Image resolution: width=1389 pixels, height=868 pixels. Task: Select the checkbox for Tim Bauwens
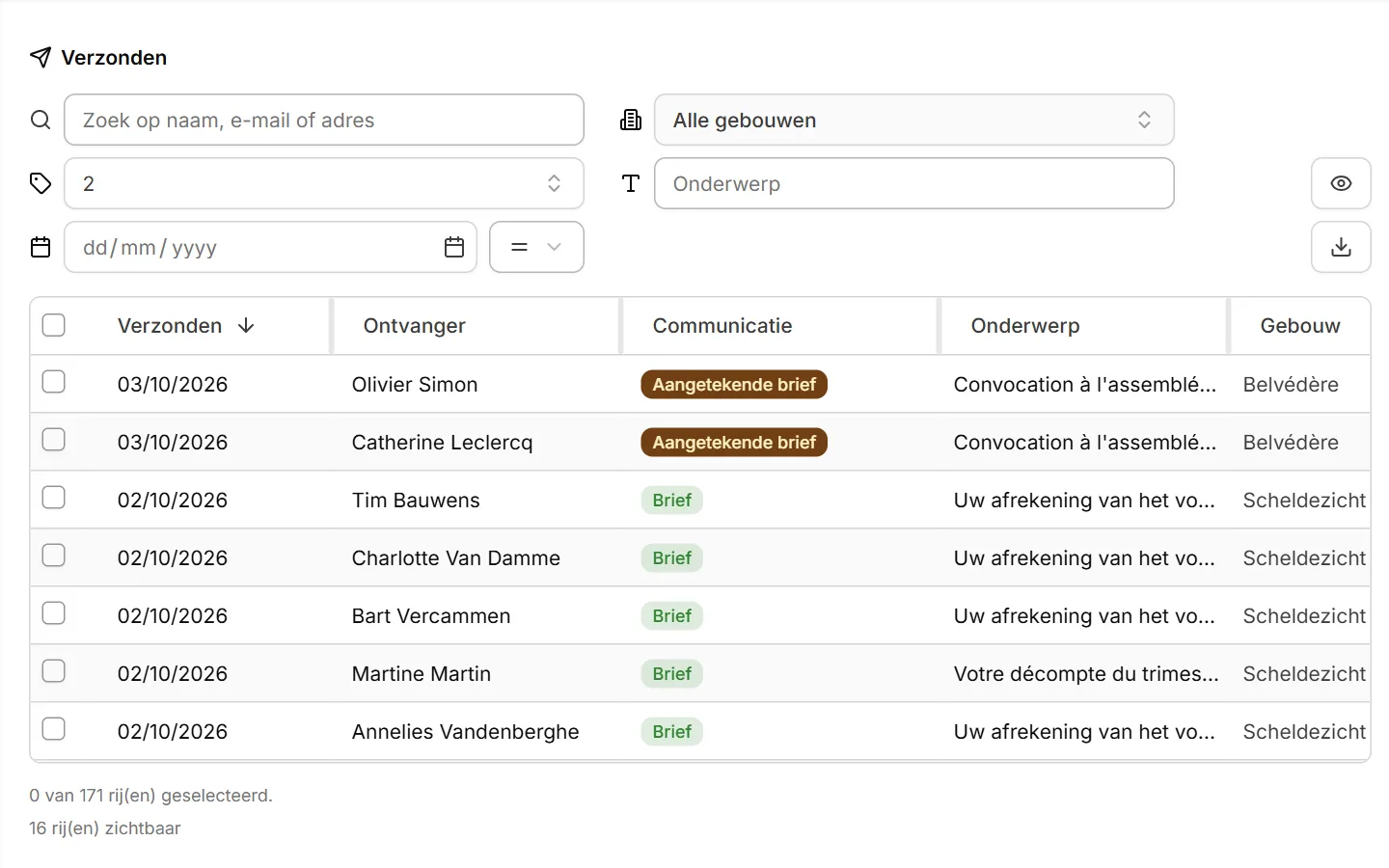tap(54, 498)
